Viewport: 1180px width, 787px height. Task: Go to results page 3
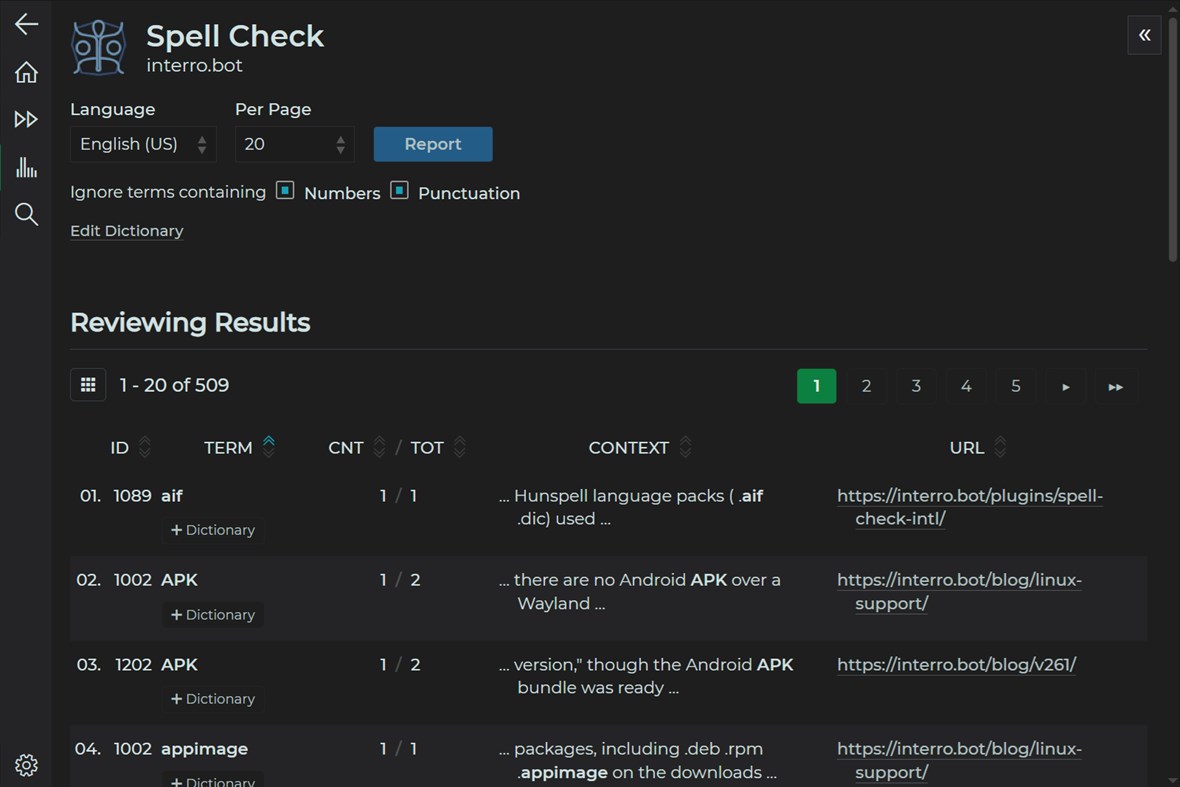pyautogui.click(x=916, y=386)
